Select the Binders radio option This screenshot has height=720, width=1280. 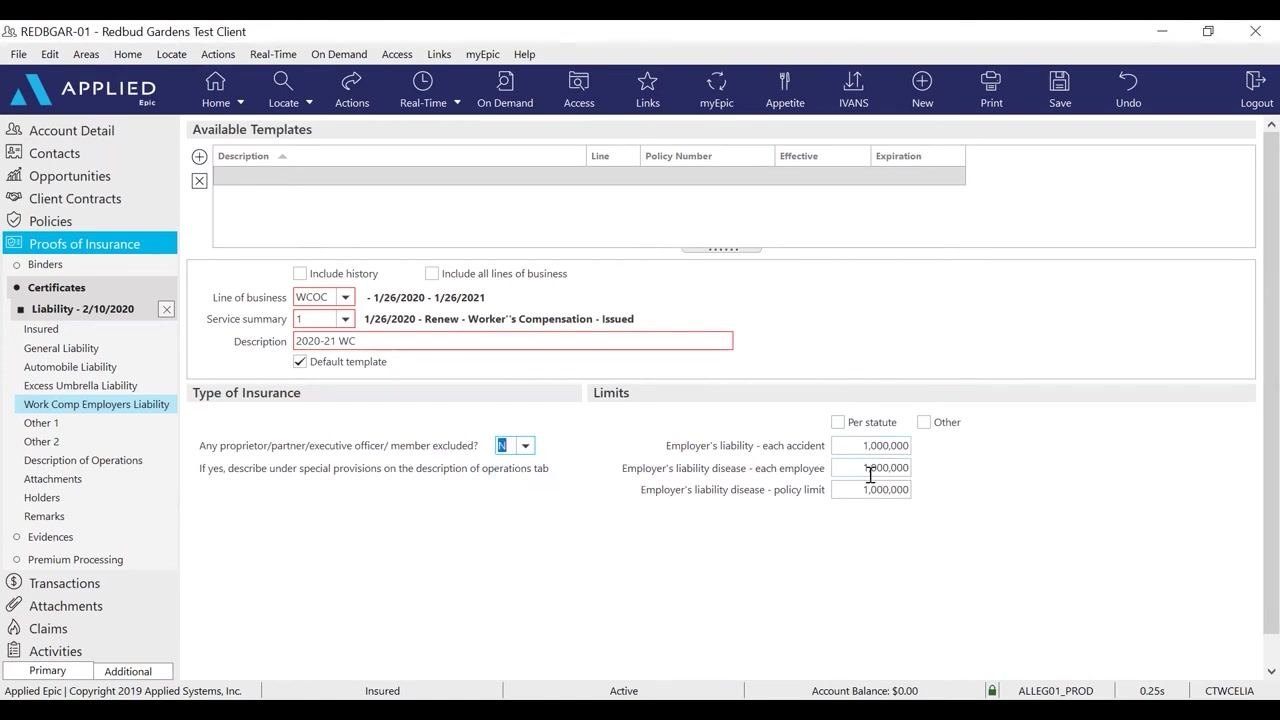click(17, 265)
